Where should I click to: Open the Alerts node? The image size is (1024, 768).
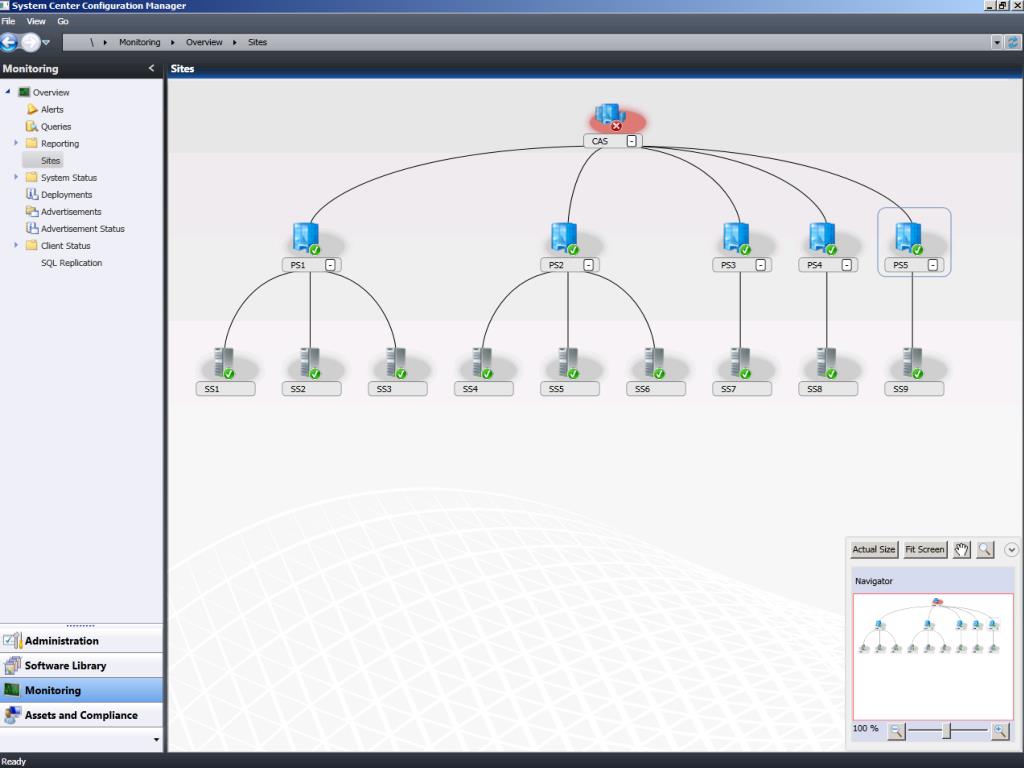coord(52,110)
